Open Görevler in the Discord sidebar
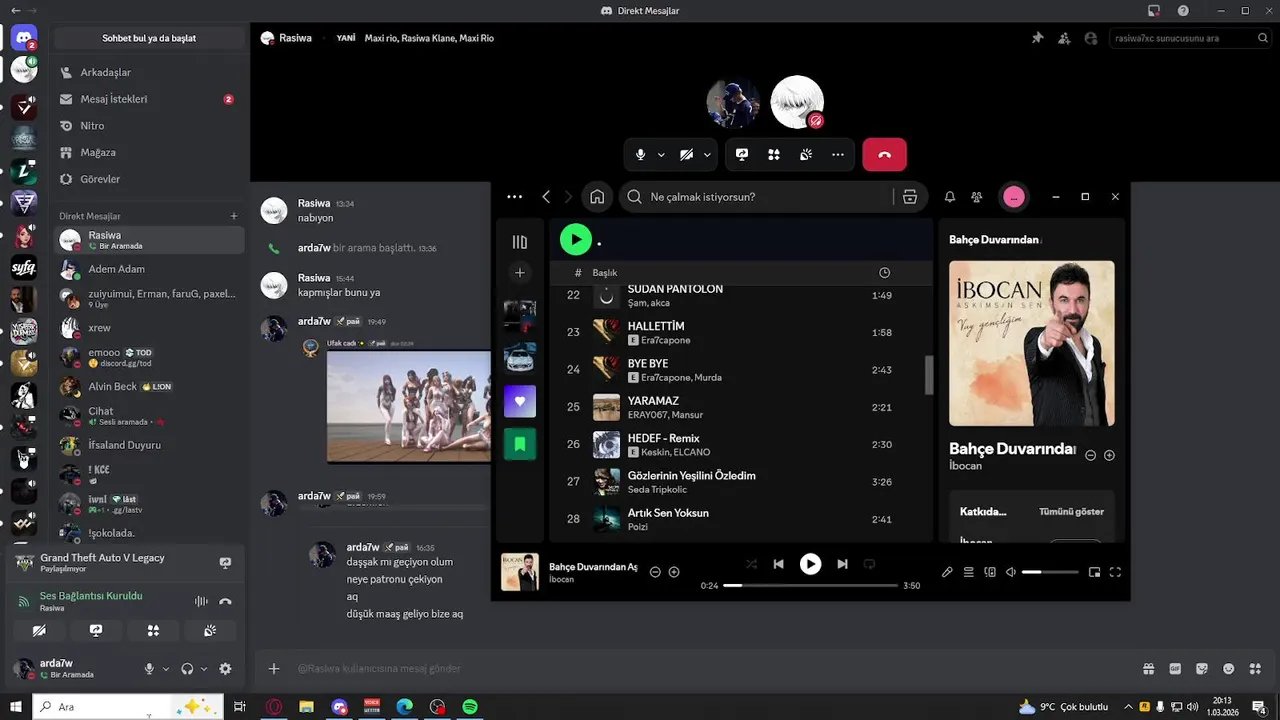The image size is (1280, 720). coord(149,179)
